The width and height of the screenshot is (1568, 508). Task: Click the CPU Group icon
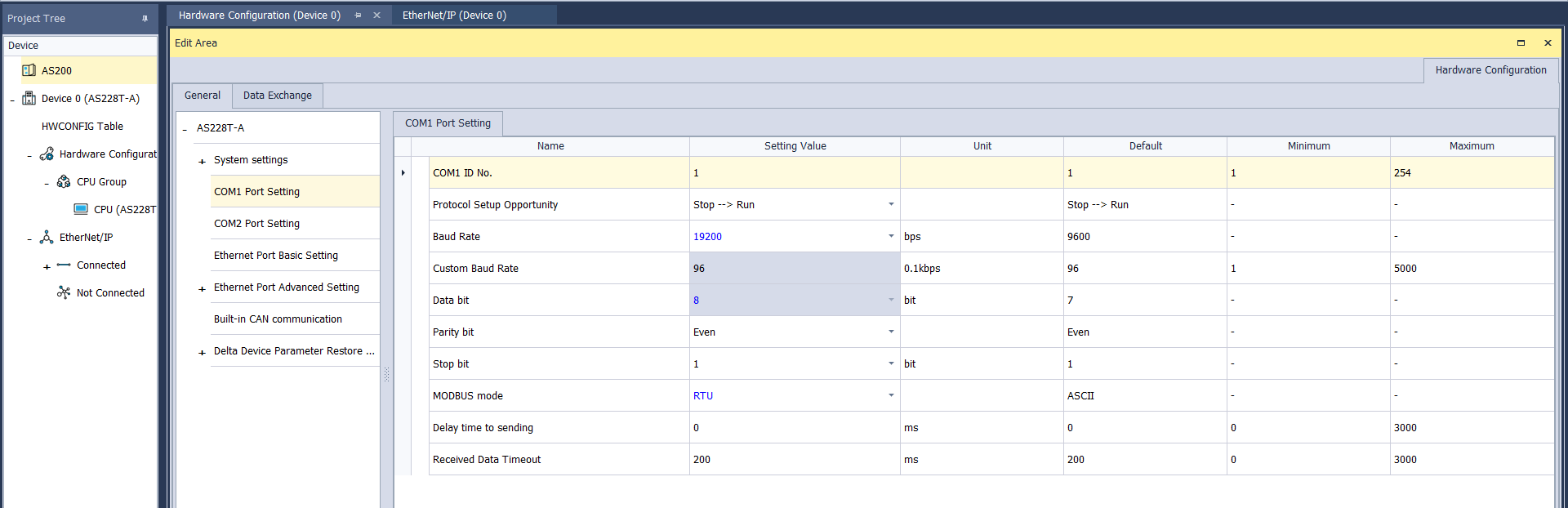click(64, 181)
